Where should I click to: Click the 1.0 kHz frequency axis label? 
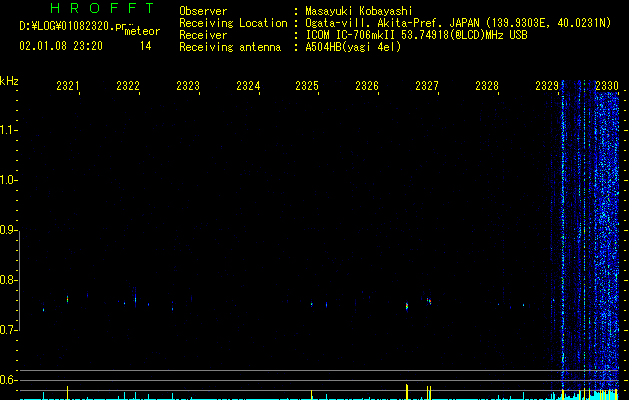coord(8,180)
